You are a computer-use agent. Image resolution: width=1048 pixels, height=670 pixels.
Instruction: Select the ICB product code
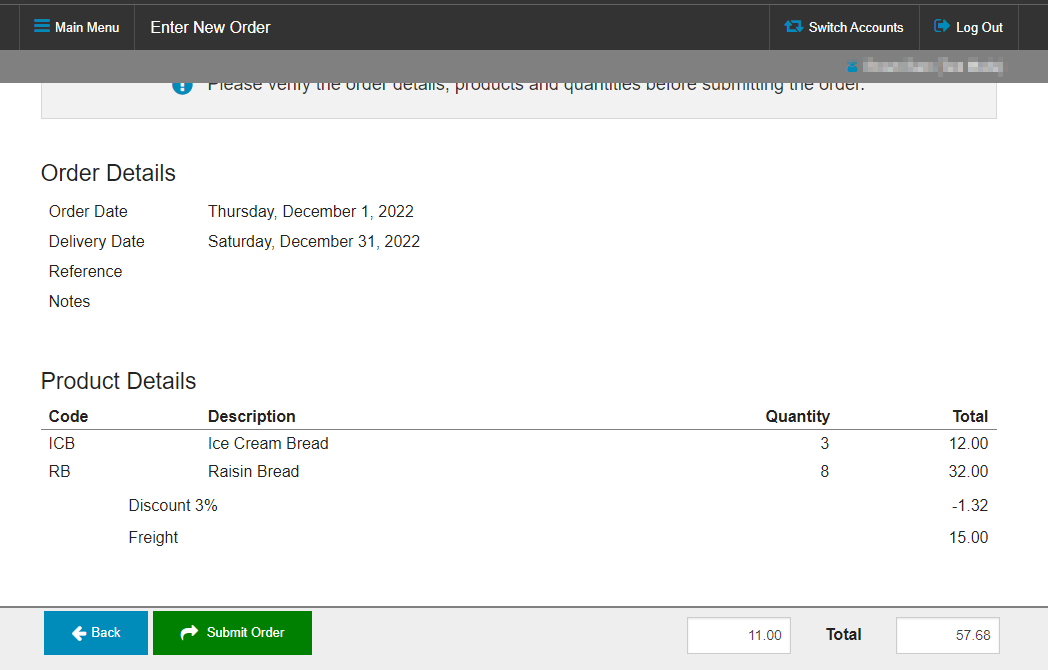[x=61, y=443]
